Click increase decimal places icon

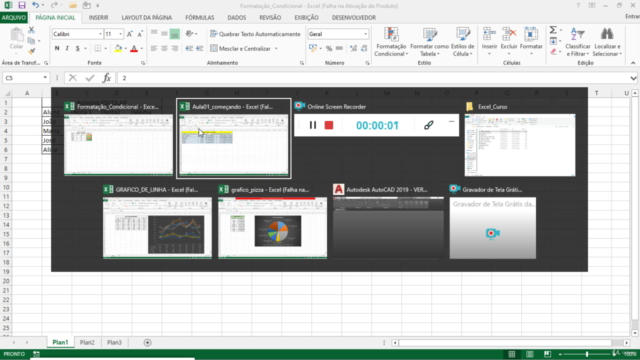(x=353, y=48)
